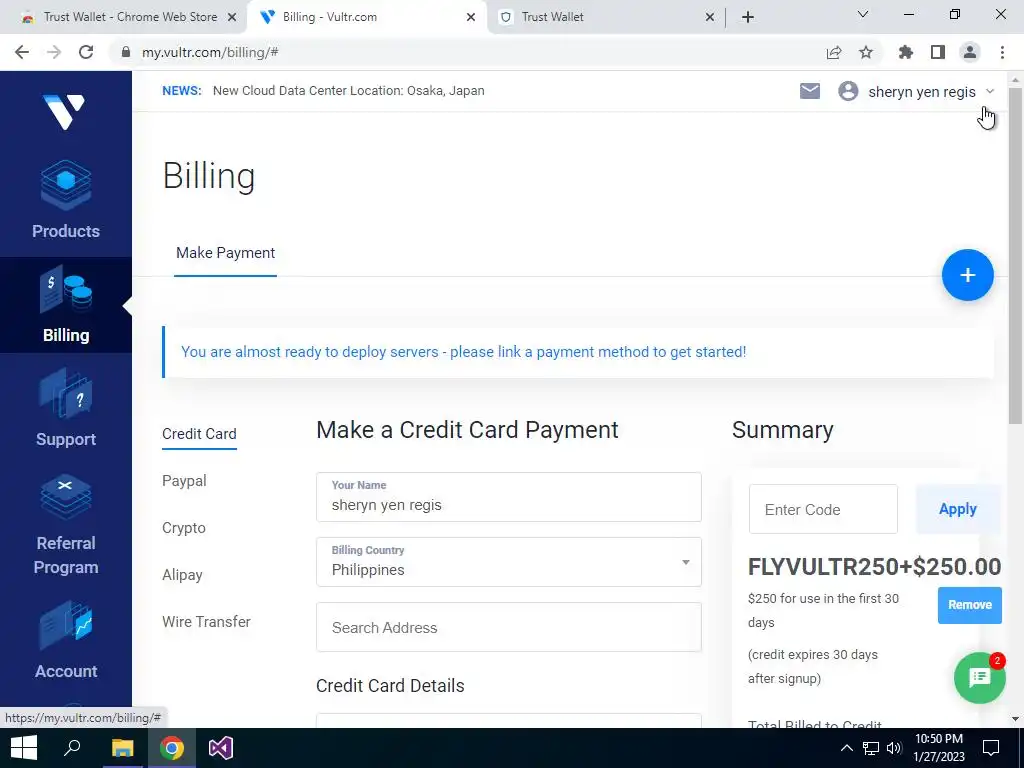Open the Referral Program section
Viewport: 1024px width, 768px height.
coord(66,524)
